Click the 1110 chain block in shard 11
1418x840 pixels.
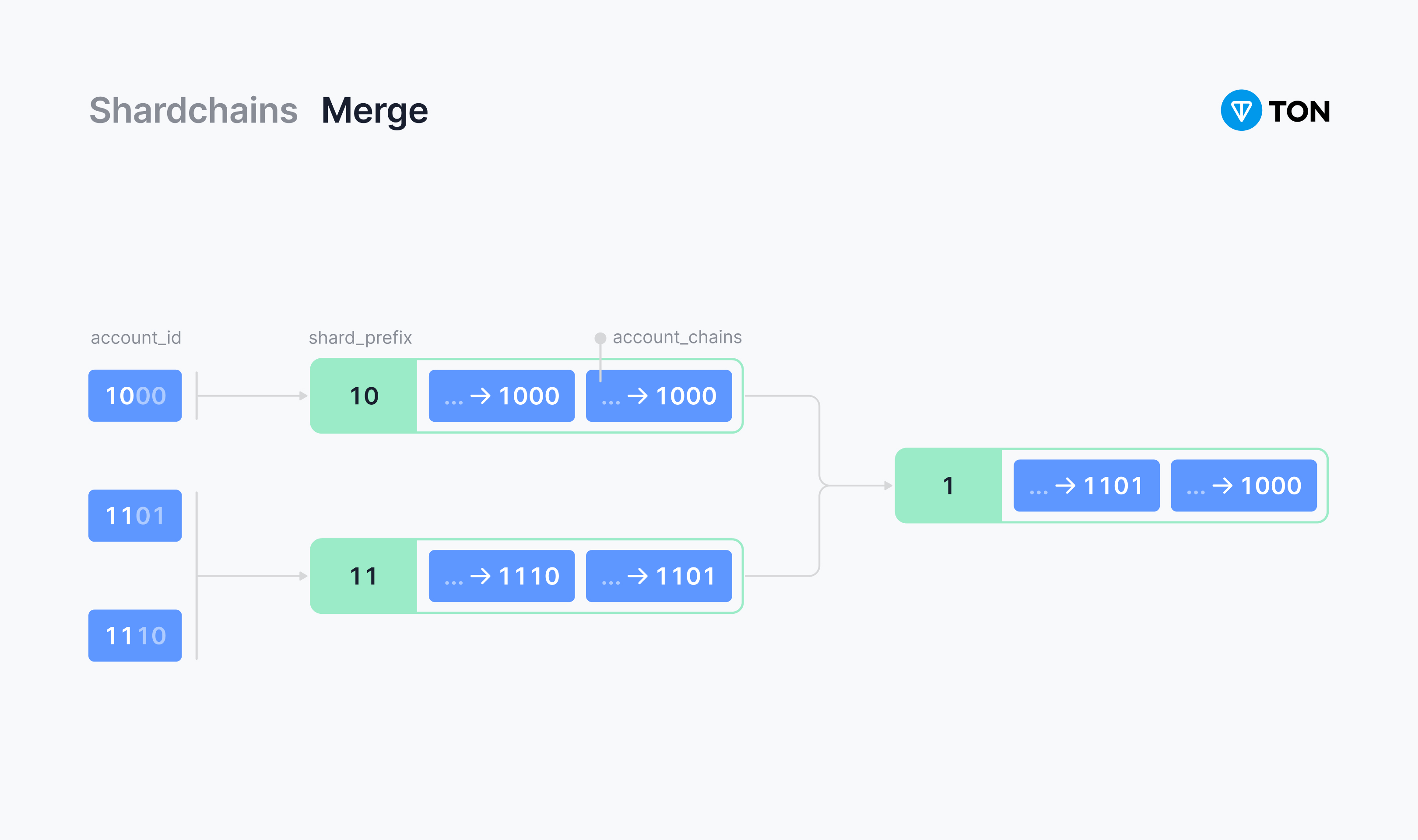tap(502, 576)
